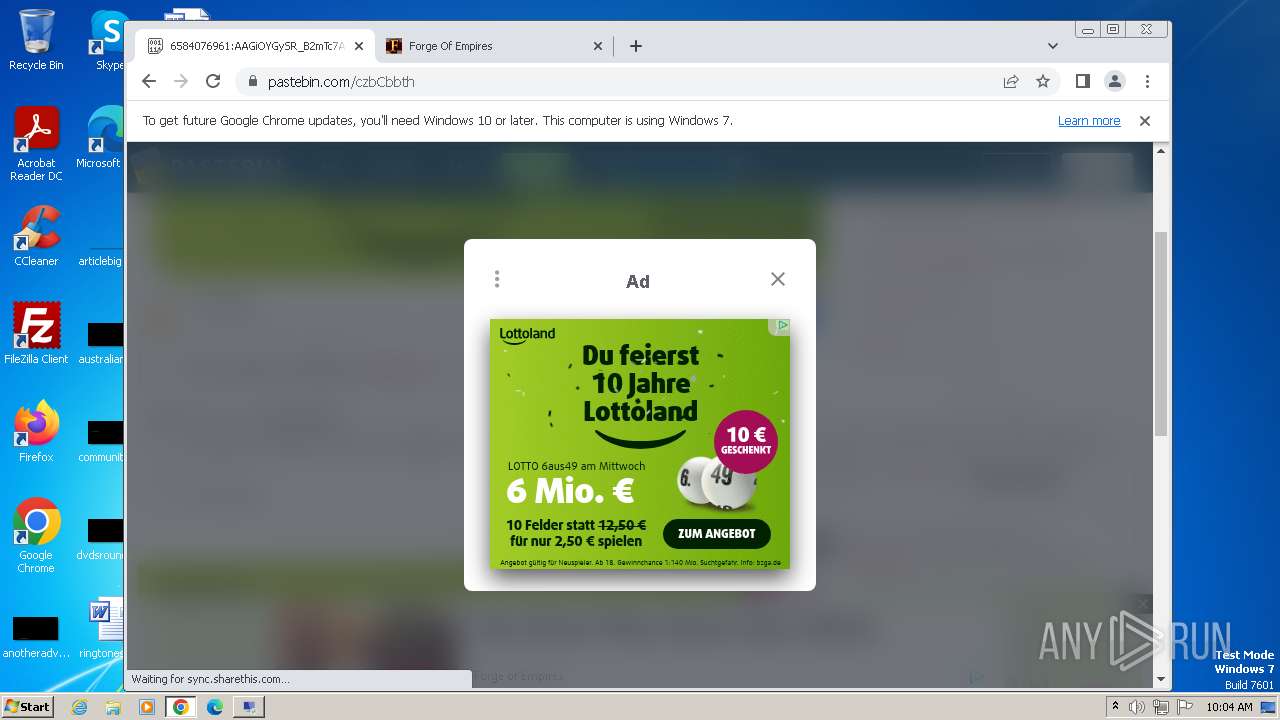The width and height of the screenshot is (1280, 720).
Task: Click the page vertical scrollbar thumb
Action: click(1161, 333)
